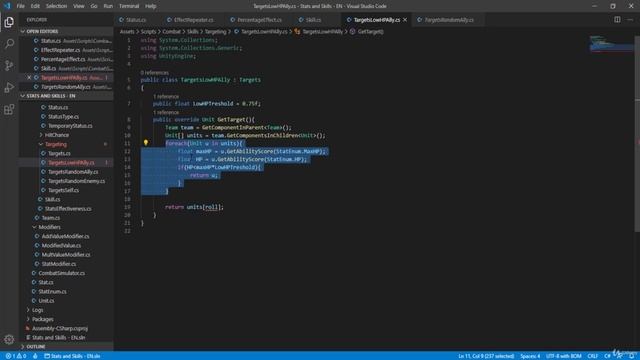Open the Explorer view in activity bar

tap(9, 22)
